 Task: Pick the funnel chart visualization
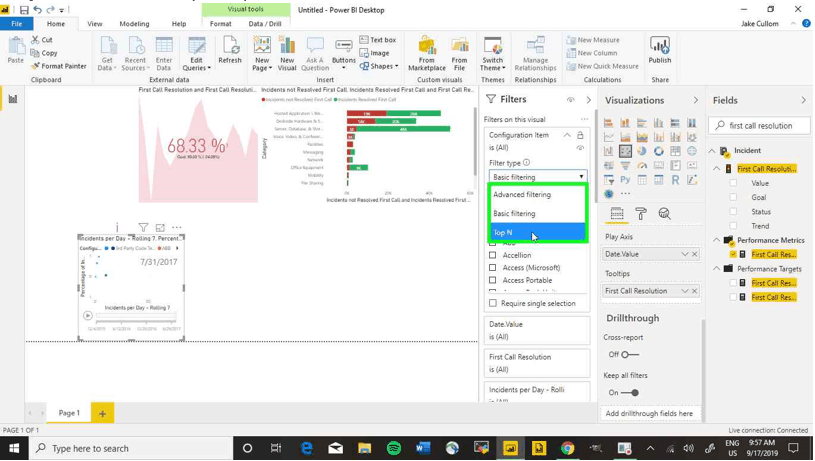pos(625,166)
